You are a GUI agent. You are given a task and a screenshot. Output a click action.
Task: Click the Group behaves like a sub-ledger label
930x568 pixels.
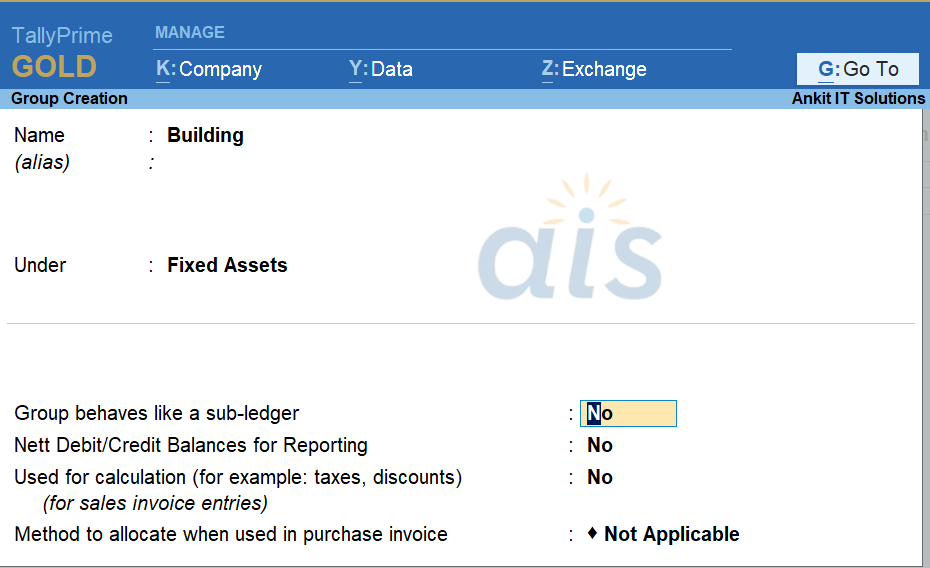[157, 414]
